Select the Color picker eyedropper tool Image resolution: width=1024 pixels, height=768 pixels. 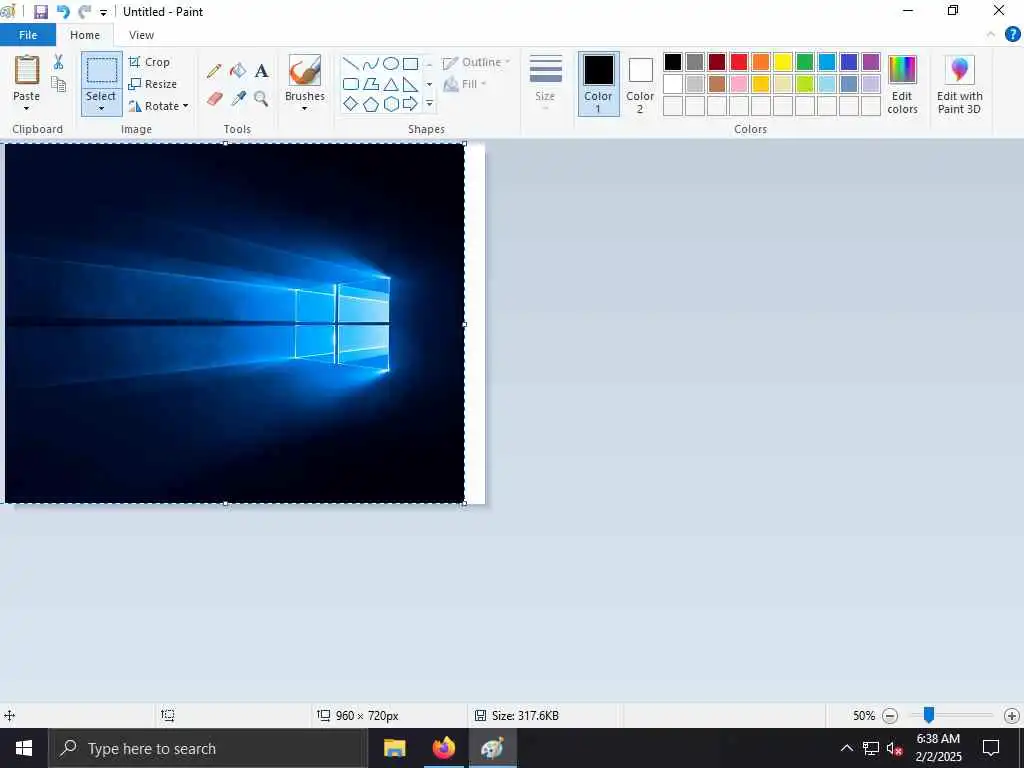(238, 99)
